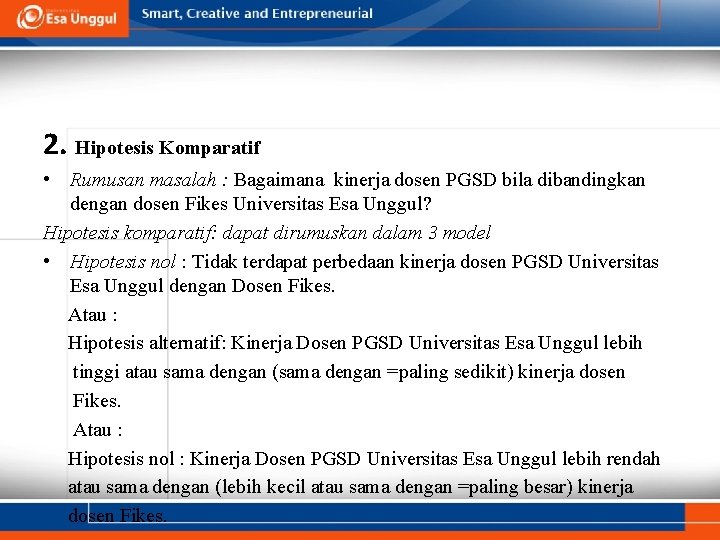This screenshot has height=540, width=720.
Task: Click the line starting 'dengan dosen Fikes Universitas Esa Unggul?'
Action: [x=251, y=204]
